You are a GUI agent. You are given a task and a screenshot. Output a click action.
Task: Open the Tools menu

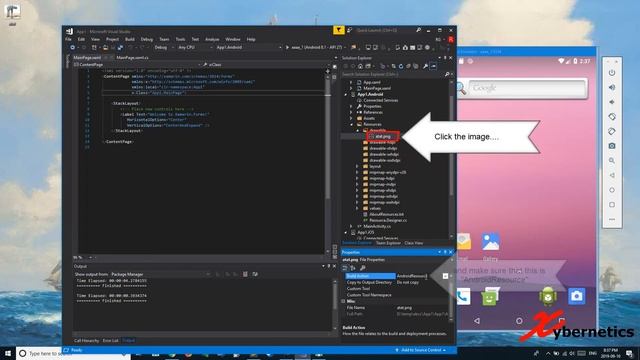(x=180, y=39)
